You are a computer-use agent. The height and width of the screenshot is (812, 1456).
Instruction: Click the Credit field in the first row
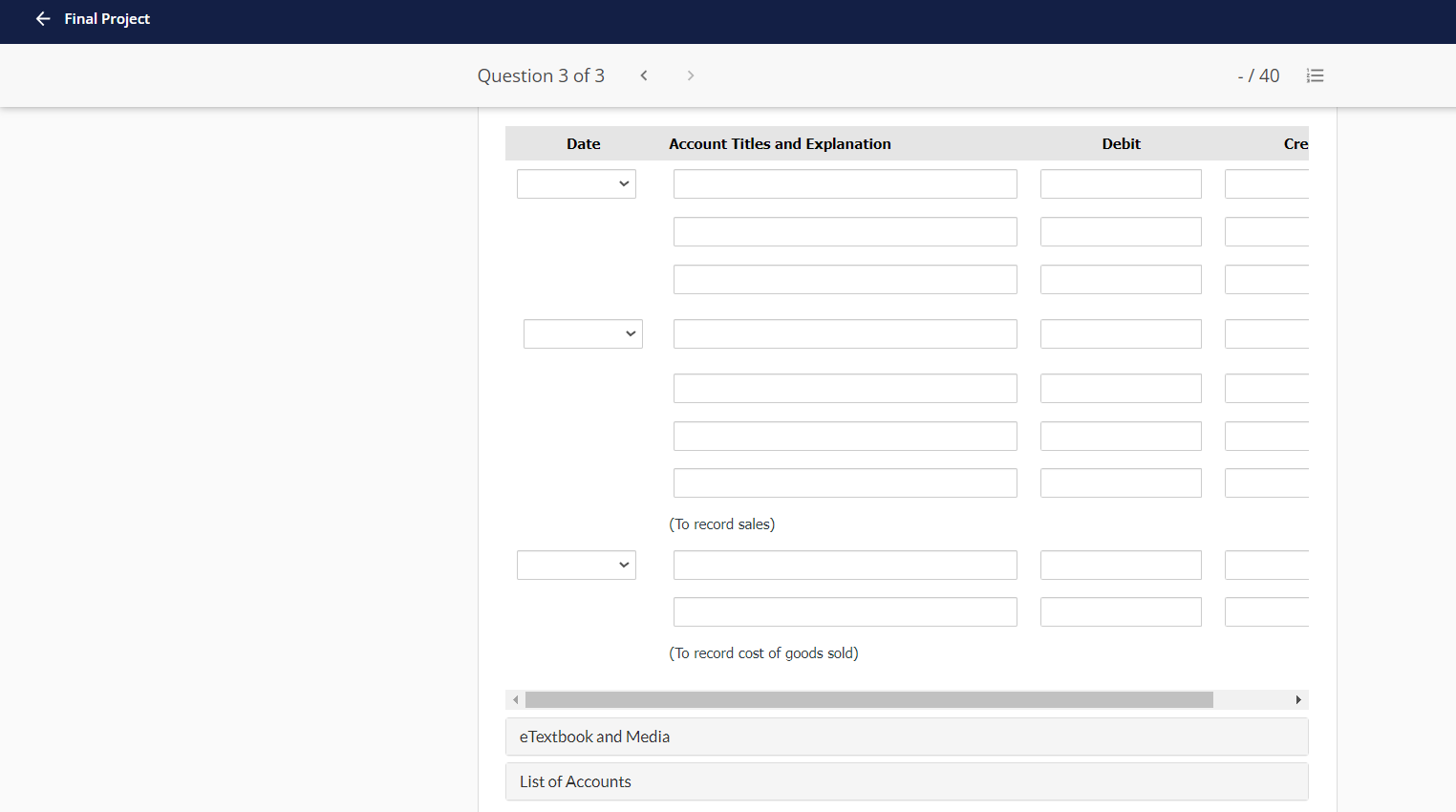(x=1266, y=183)
